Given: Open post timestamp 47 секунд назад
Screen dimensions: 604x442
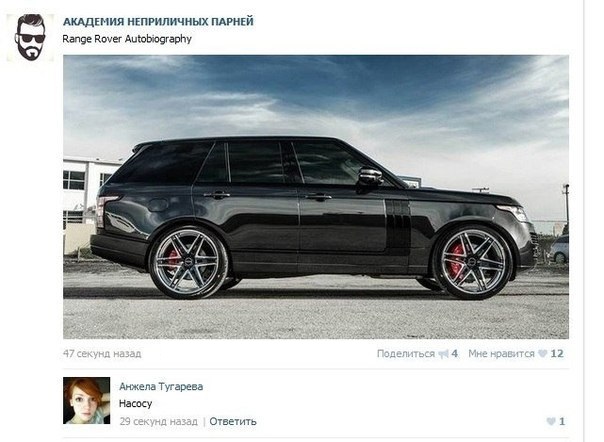Looking at the screenshot, I should (102, 353).
